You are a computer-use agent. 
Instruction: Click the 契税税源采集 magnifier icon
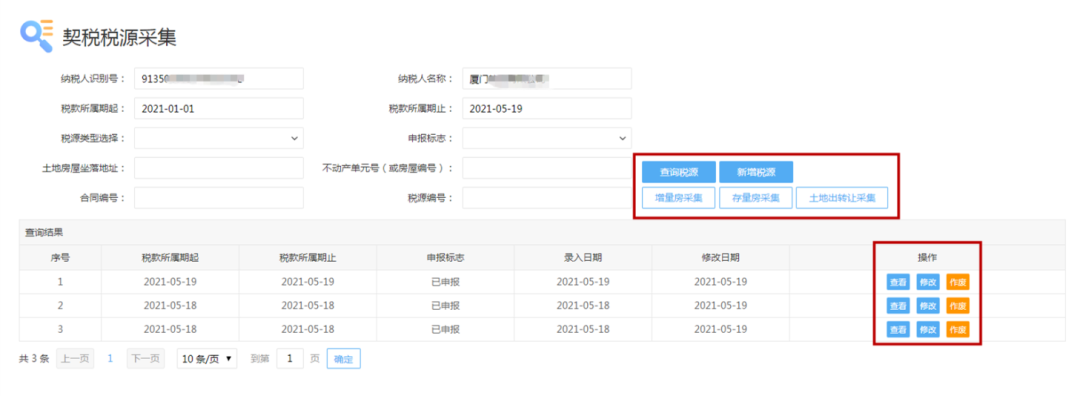pyautogui.click(x=36, y=36)
